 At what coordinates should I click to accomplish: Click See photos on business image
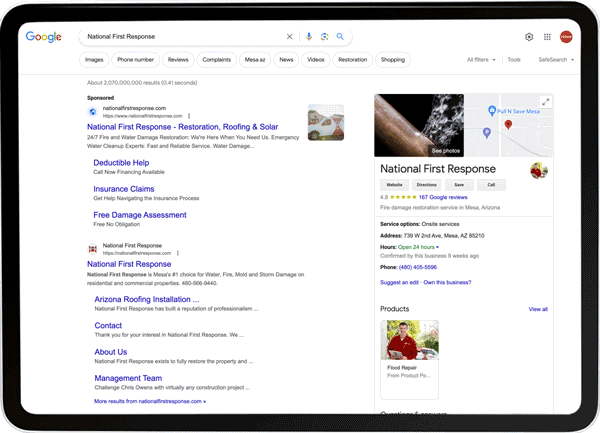pos(445,151)
